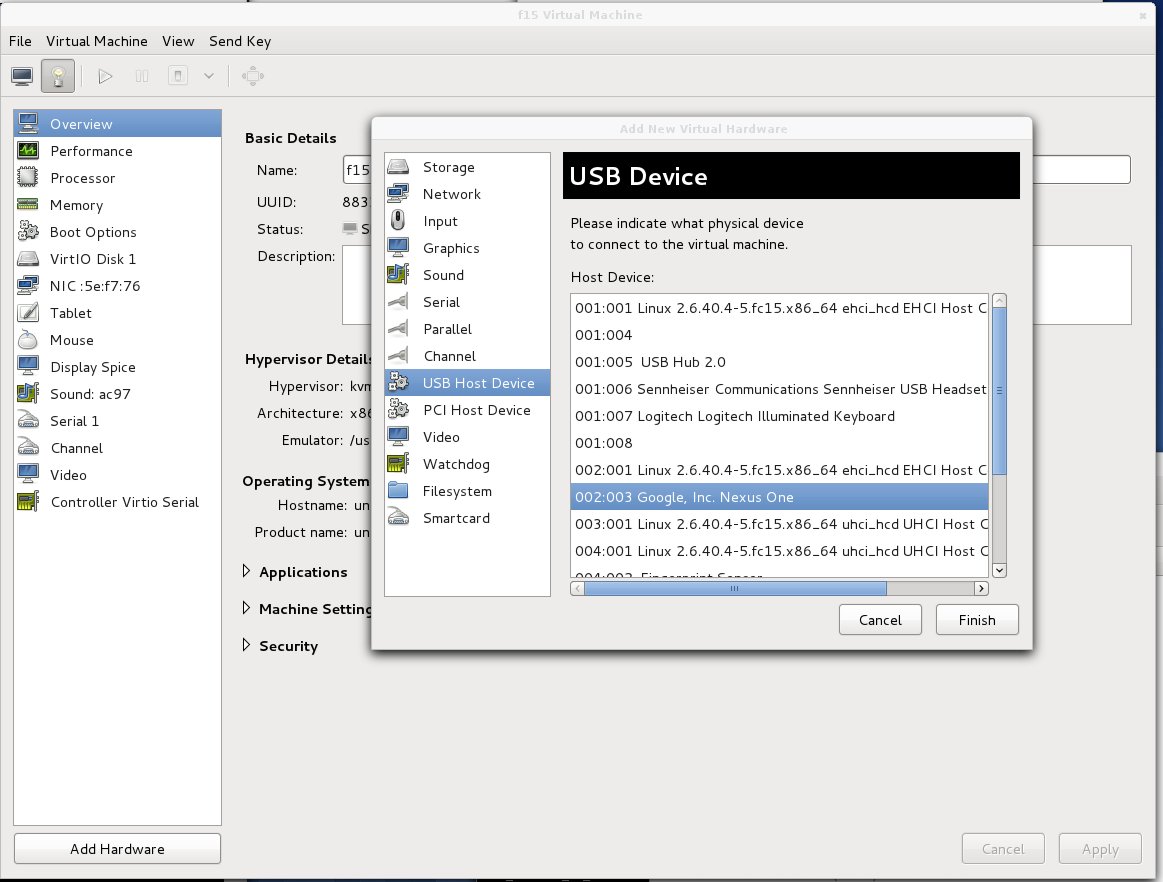Screen dimensions: 1163x882
Task: Select Serial 1 icon in sidebar
Action: click(x=28, y=421)
